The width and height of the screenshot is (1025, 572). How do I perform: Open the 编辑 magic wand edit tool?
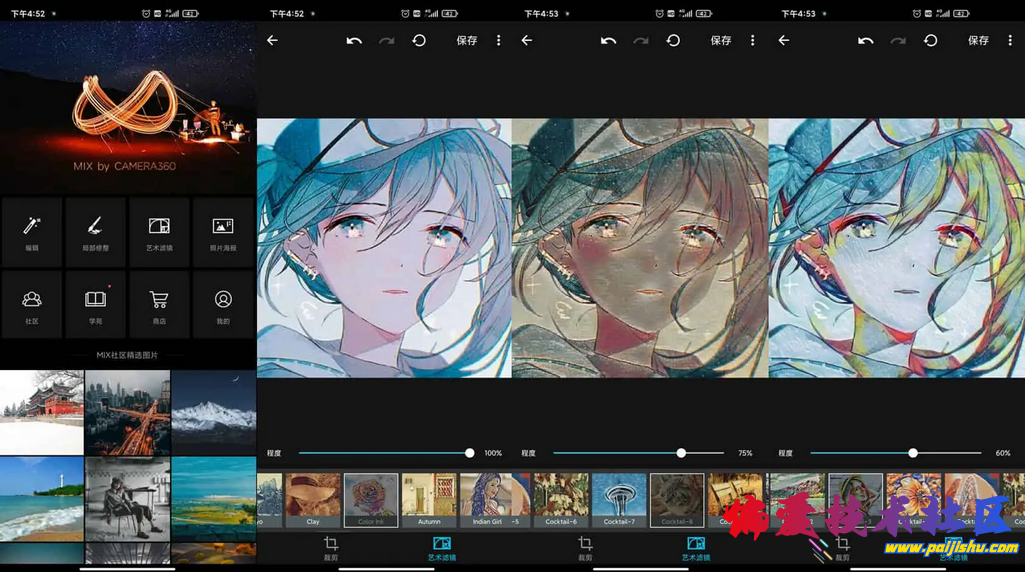(32, 231)
